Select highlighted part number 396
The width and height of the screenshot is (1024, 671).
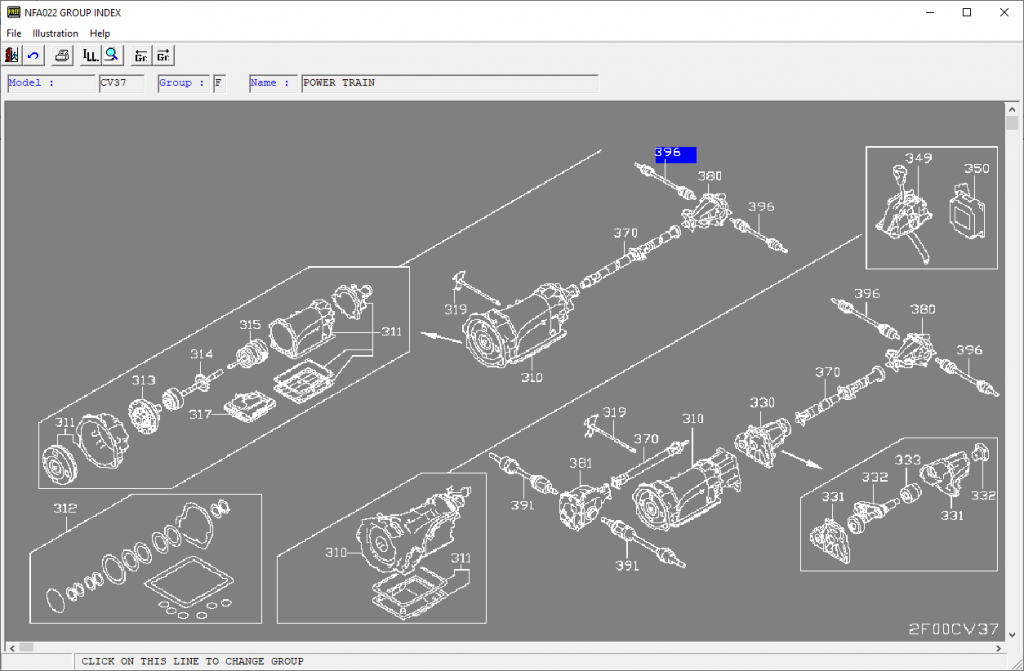(674, 154)
